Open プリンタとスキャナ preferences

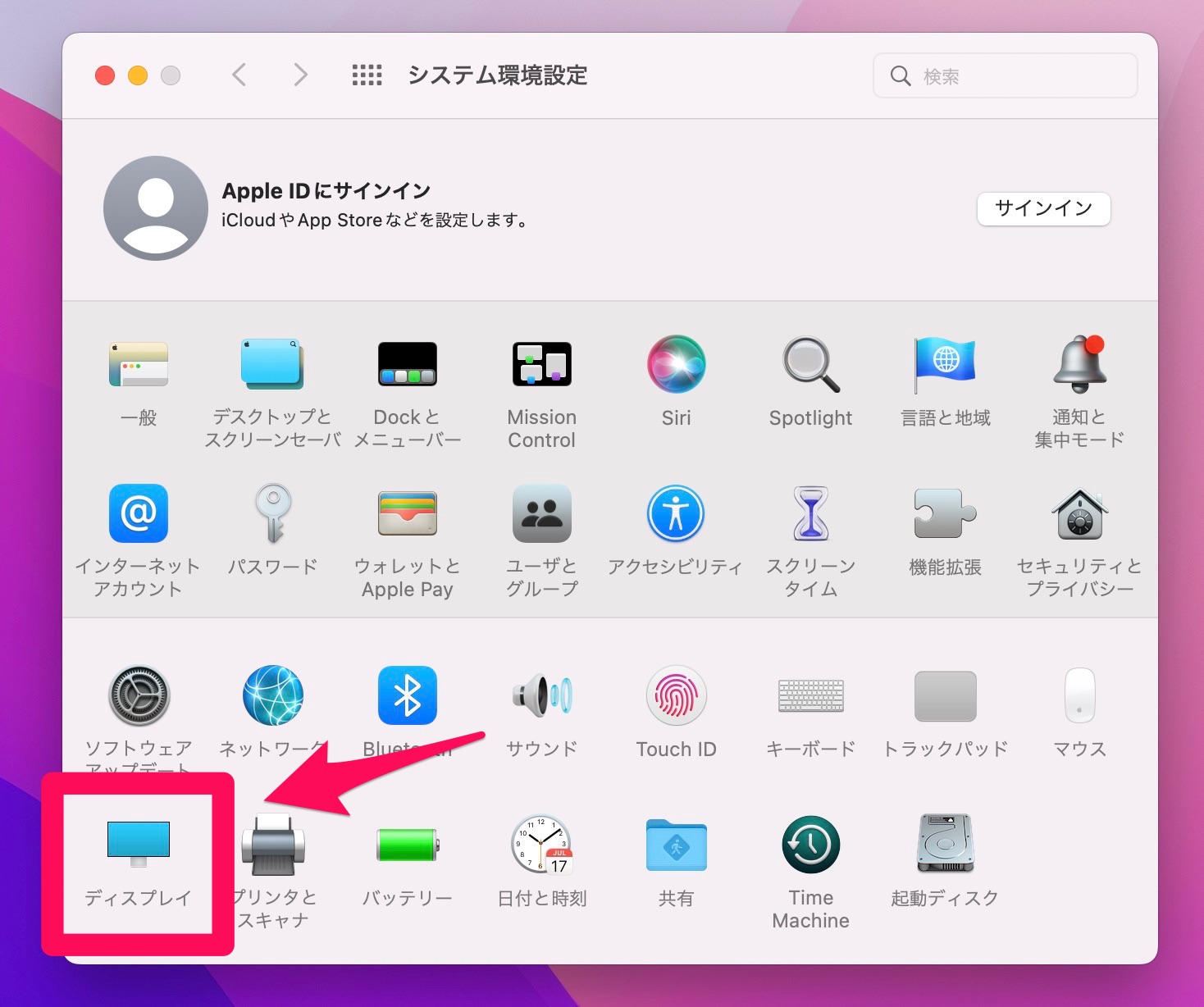pyautogui.click(x=273, y=845)
